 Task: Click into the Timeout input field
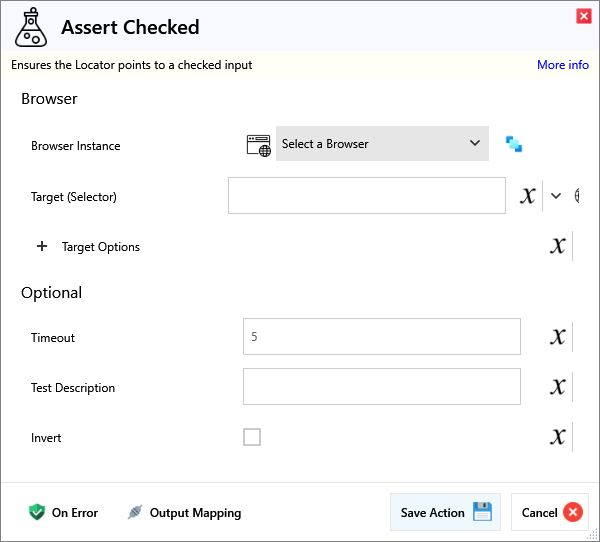[x=381, y=337]
